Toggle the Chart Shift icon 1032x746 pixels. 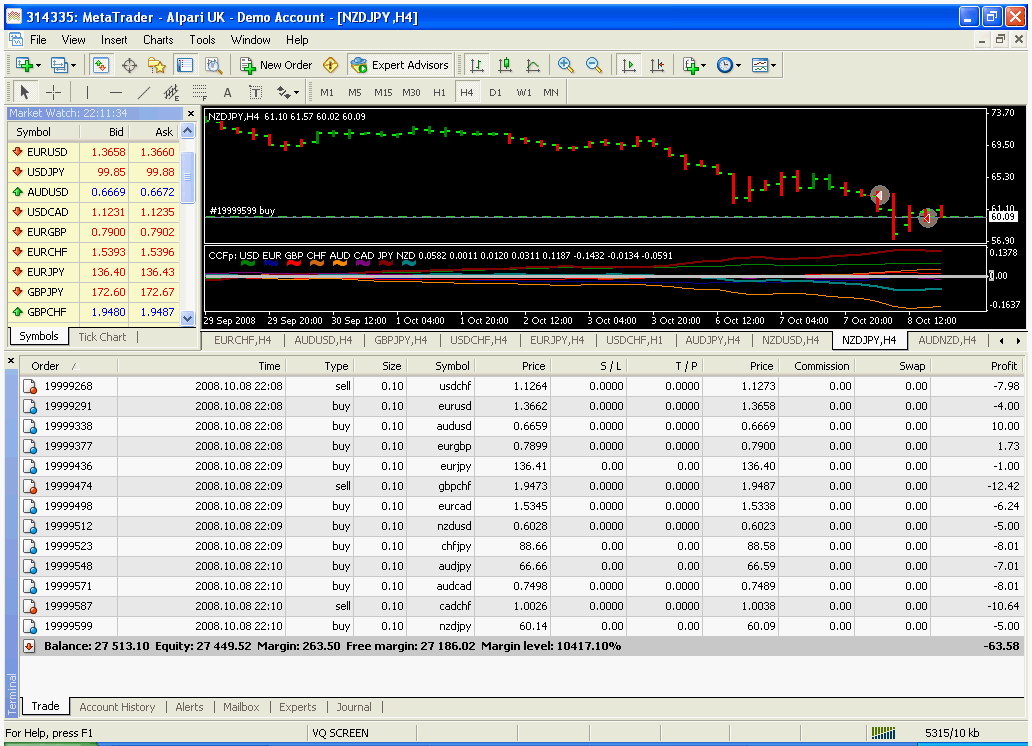pyautogui.click(x=657, y=65)
